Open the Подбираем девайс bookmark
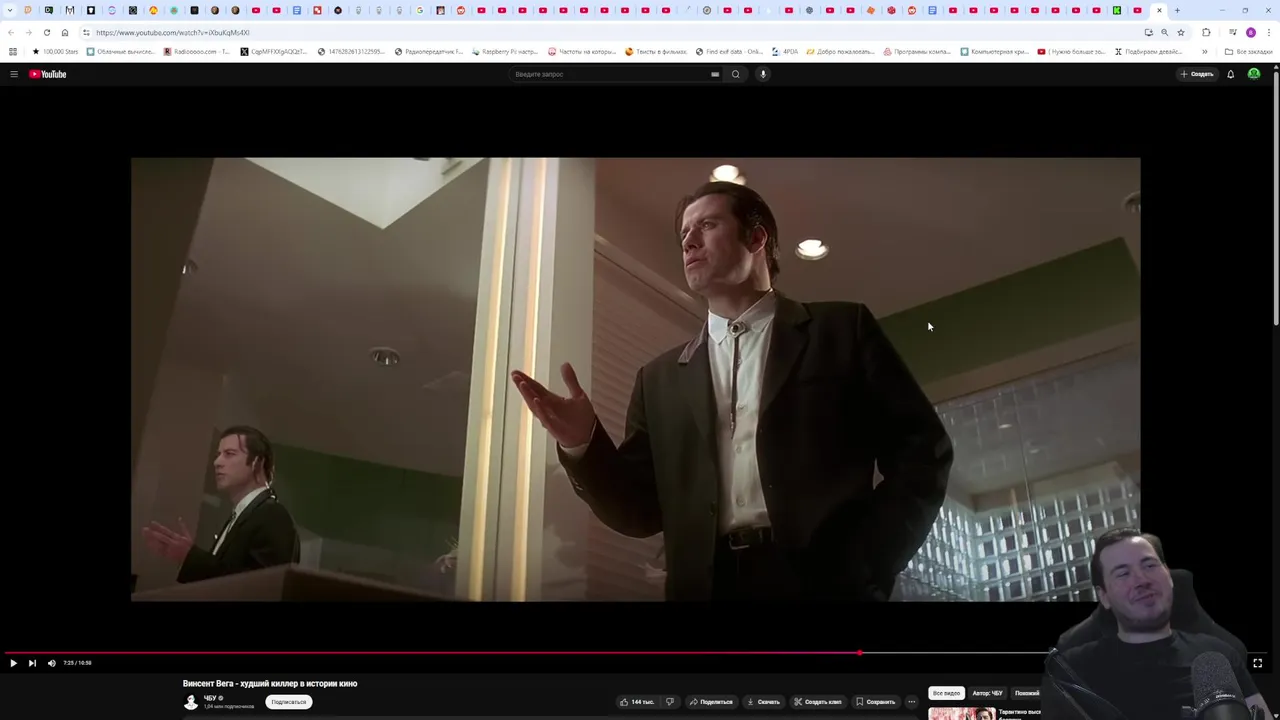Viewport: 1280px width, 720px height. [x=1148, y=52]
